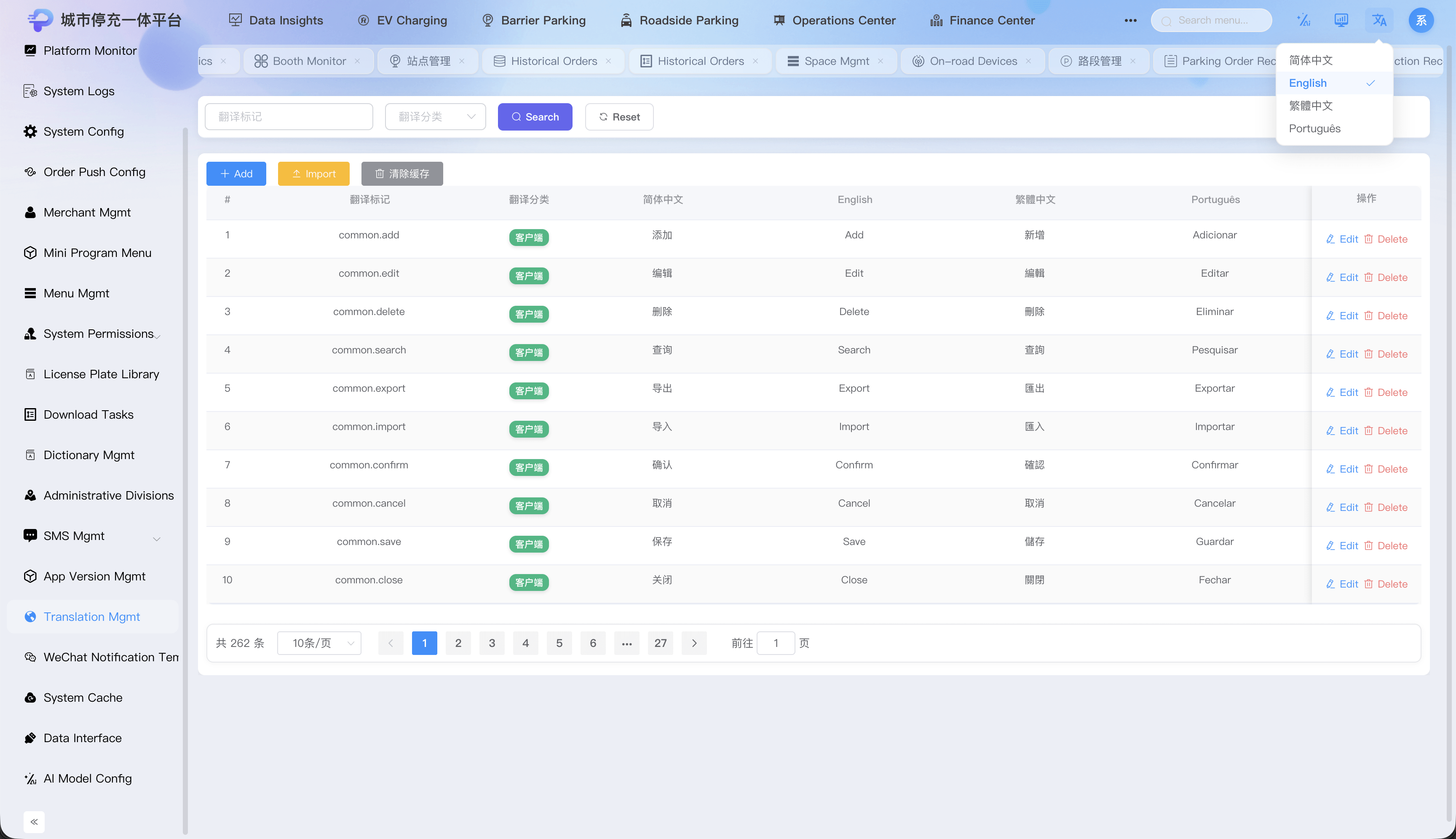This screenshot has height=839, width=1456.
Task: Close the Booth Monitor tab
Action: pyautogui.click(x=357, y=61)
